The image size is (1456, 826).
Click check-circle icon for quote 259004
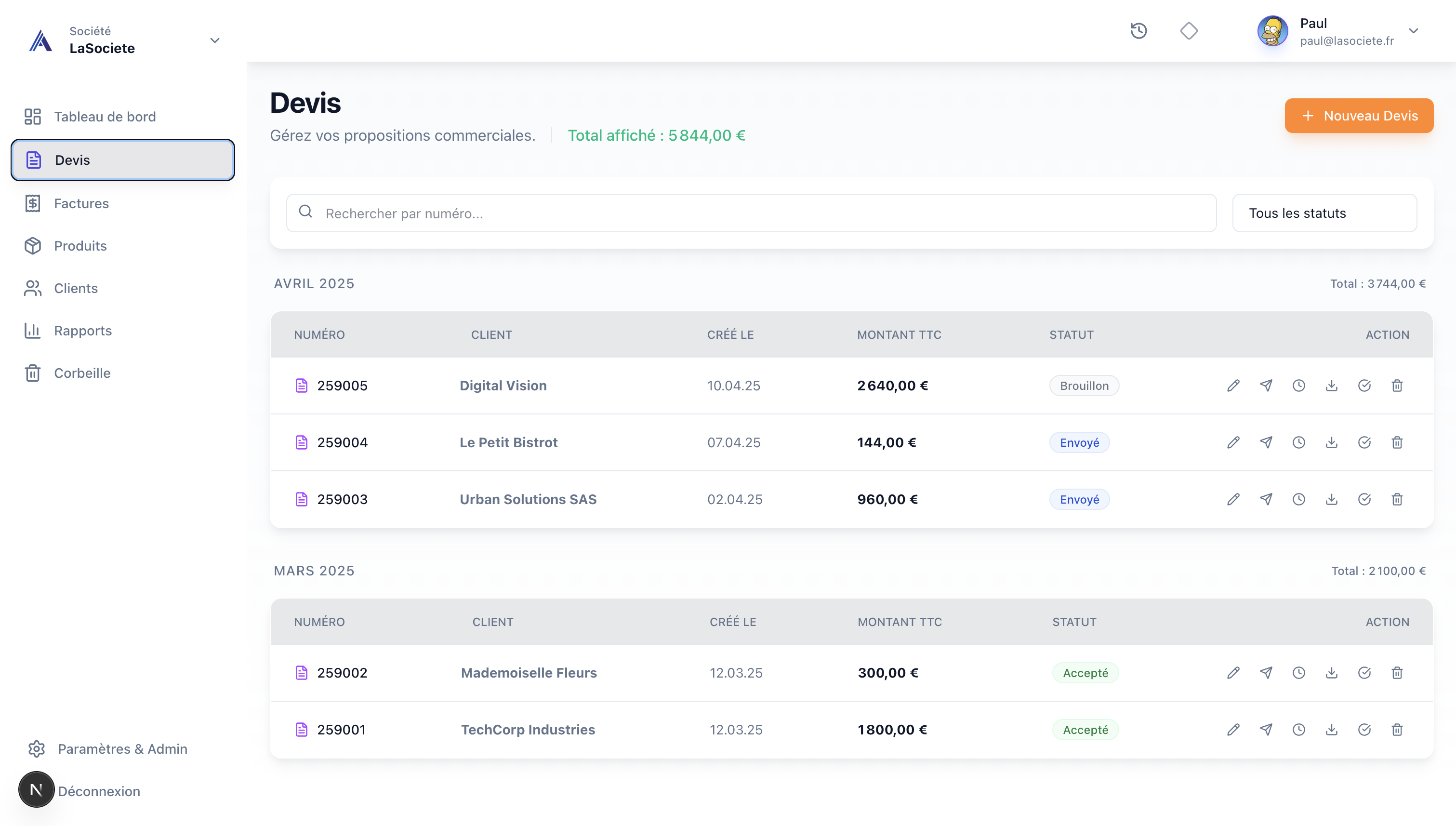pyautogui.click(x=1364, y=442)
